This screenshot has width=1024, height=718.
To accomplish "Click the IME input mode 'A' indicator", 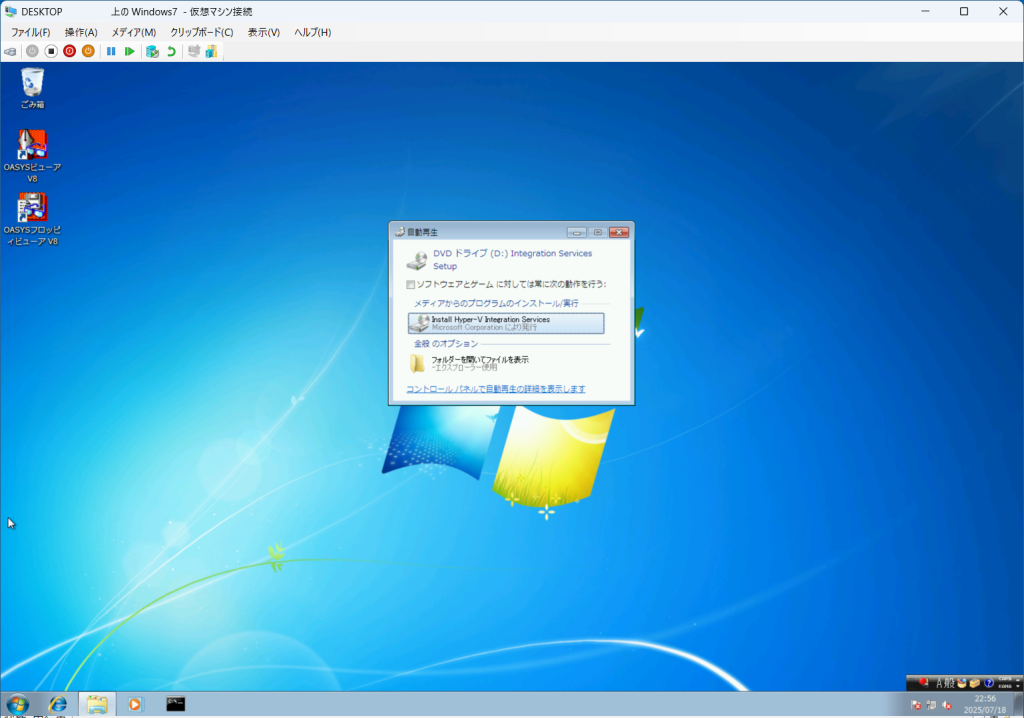I will point(940,683).
